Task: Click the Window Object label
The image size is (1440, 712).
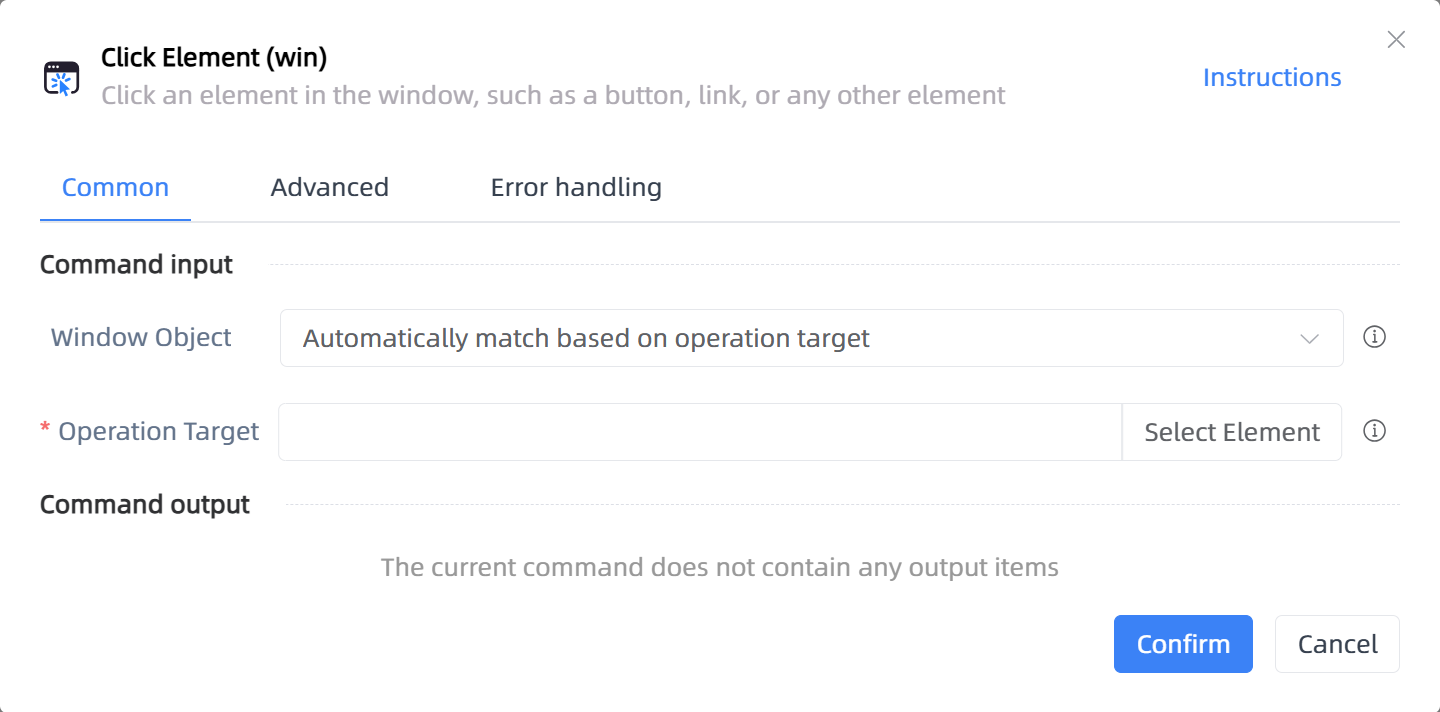Action: tap(141, 338)
